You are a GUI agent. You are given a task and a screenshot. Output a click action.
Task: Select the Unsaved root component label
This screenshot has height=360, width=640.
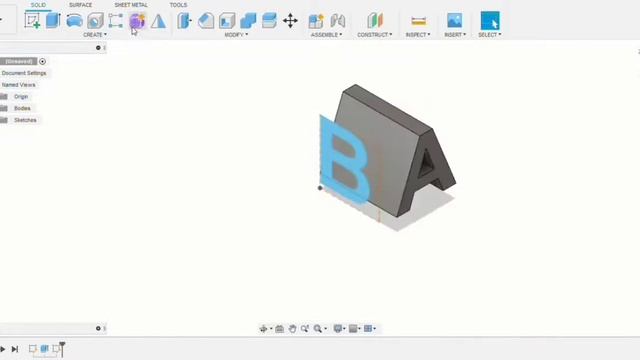point(19,62)
